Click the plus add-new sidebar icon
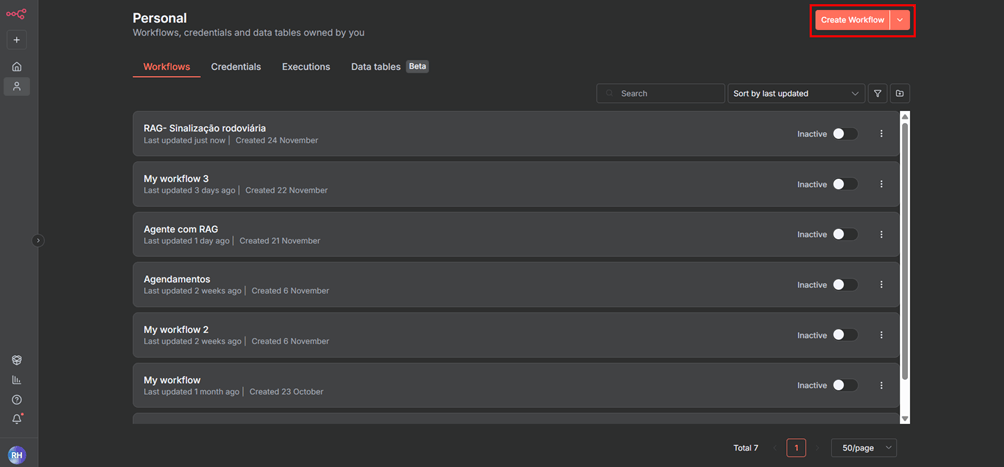Screen dimensions: 1004x467 tap(17, 40)
